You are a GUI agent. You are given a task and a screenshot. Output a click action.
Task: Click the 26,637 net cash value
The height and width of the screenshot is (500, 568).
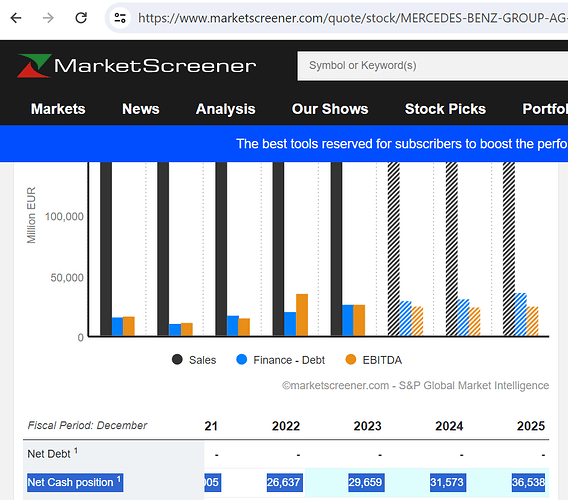pyautogui.click(x=284, y=482)
